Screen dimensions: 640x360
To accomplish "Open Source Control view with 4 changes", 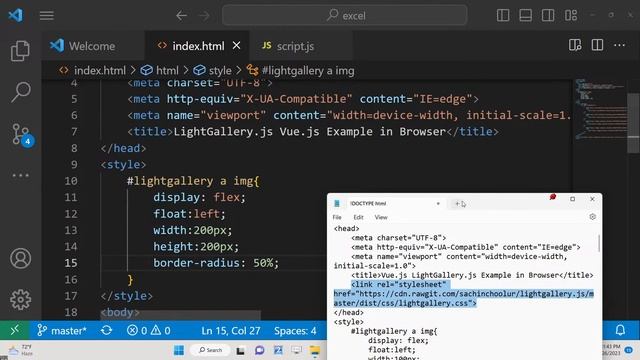I will point(21,134).
